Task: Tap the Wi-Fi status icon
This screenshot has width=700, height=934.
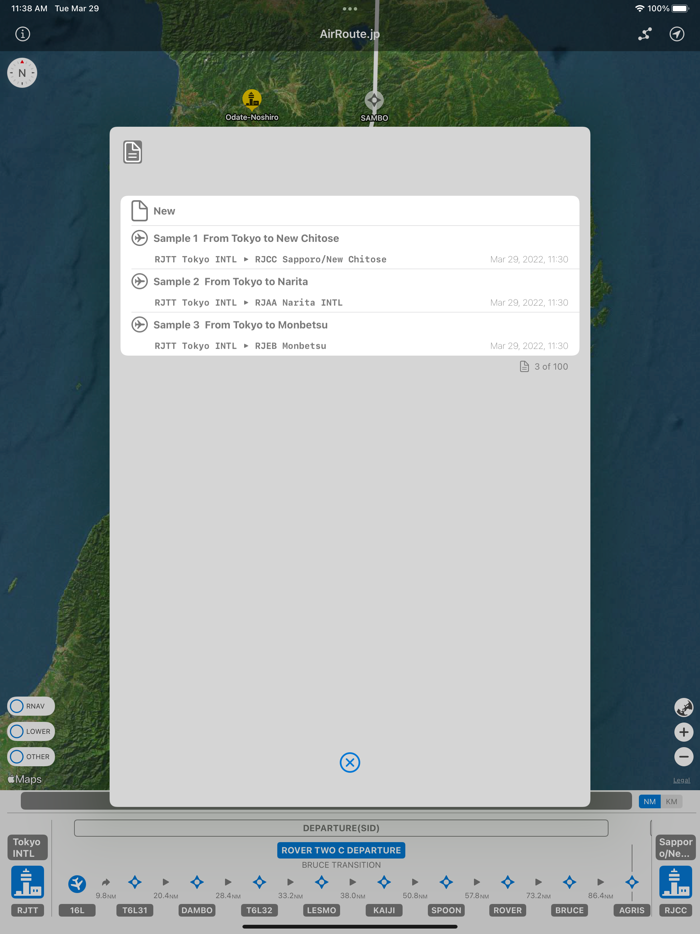Action: click(639, 9)
